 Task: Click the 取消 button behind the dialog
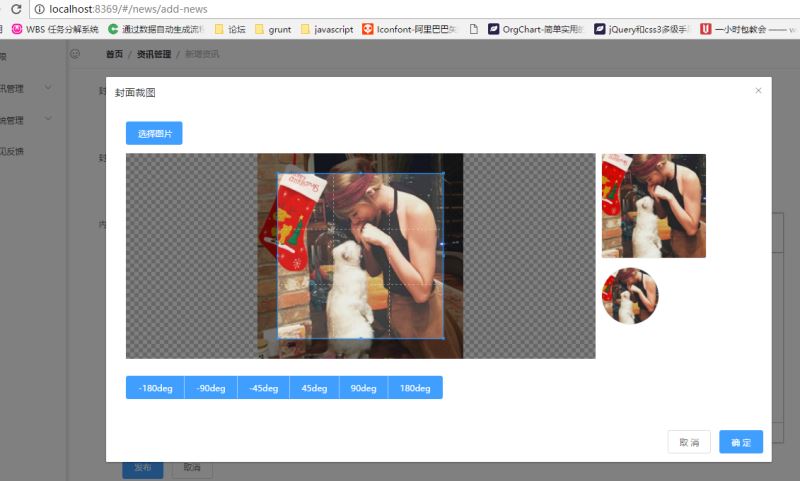click(x=192, y=468)
